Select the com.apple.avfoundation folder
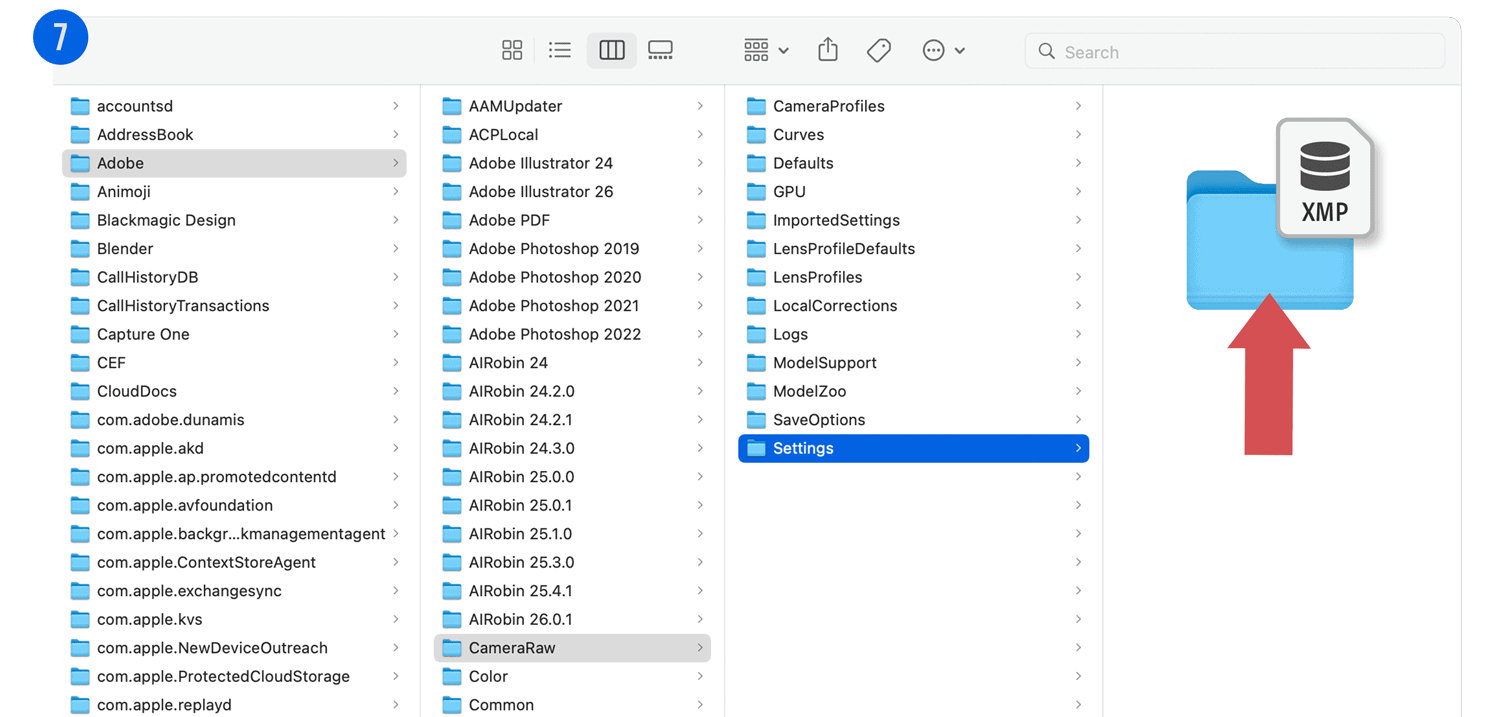This screenshot has width=1500, height=717. [234, 505]
